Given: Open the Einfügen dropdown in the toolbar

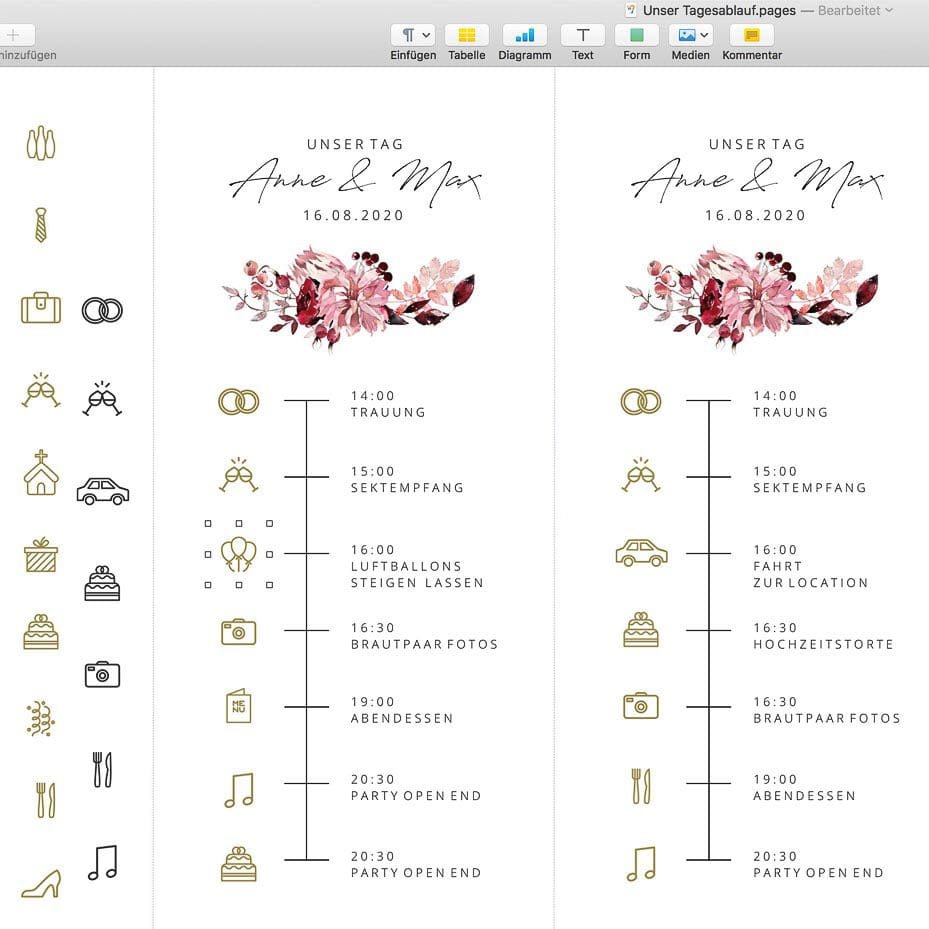Looking at the screenshot, I should (412, 36).
